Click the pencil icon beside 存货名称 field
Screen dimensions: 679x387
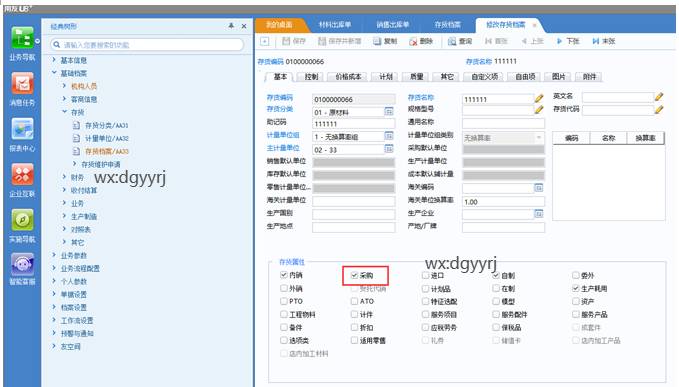click(539, 99)
